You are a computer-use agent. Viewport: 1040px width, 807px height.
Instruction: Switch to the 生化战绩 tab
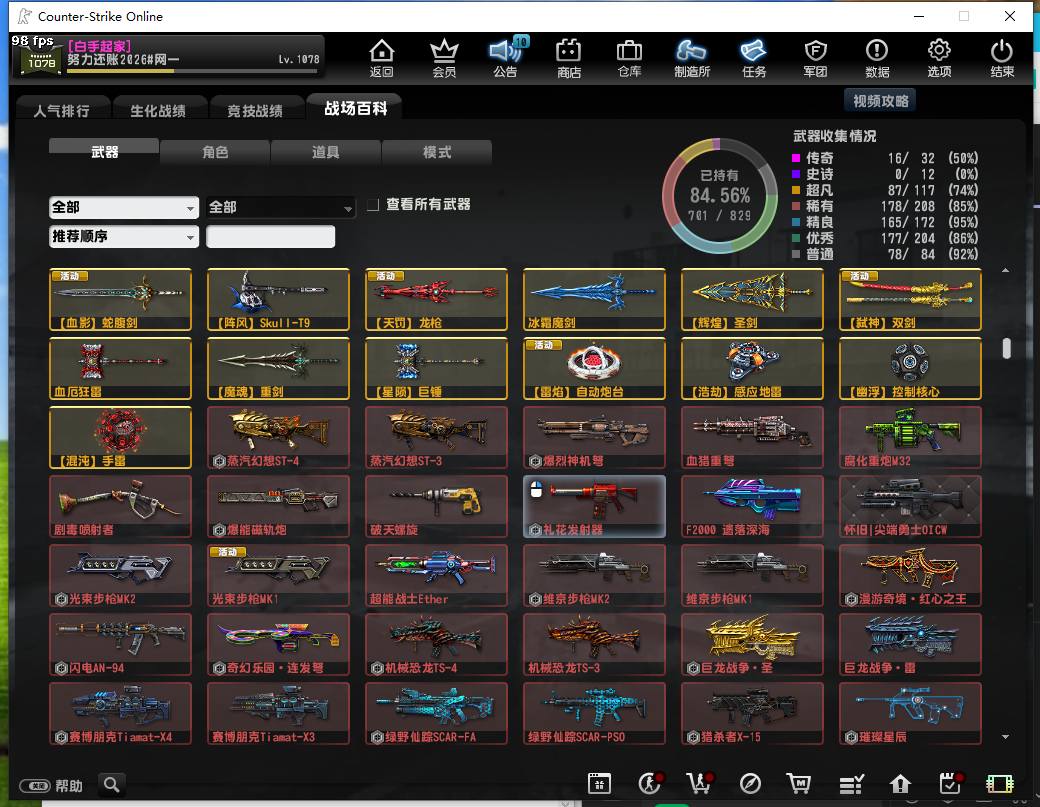pos(158,110)
